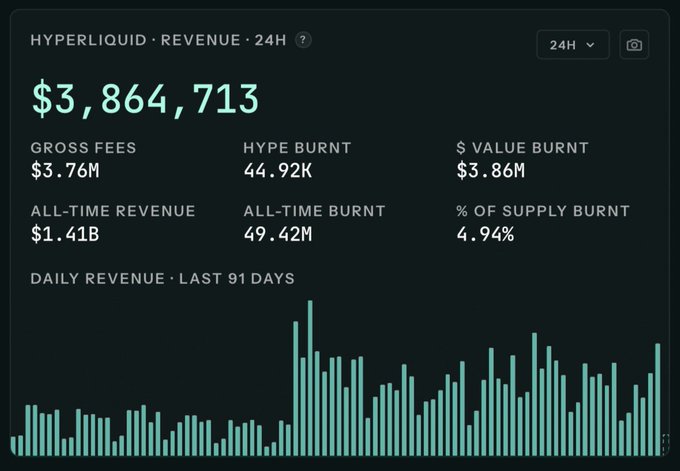Click the tallest bar in the revenue chart
The width and height of the screenshot is (680, 471).
[x=310, y=378]
